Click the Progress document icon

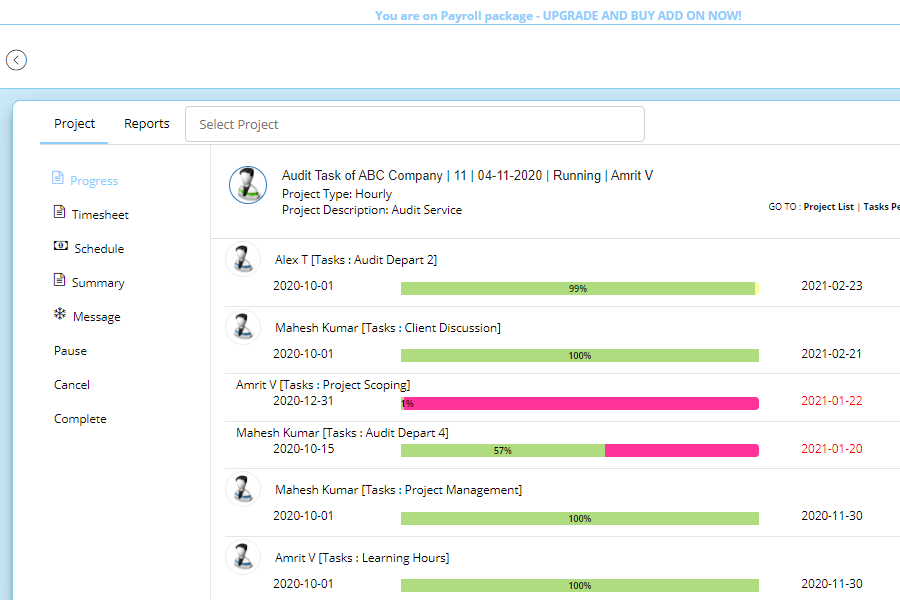pos(58,179)
